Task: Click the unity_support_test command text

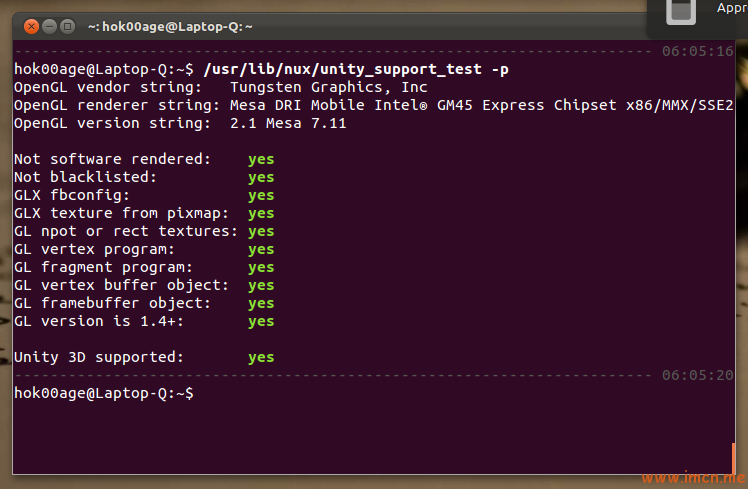Action: 356,70
